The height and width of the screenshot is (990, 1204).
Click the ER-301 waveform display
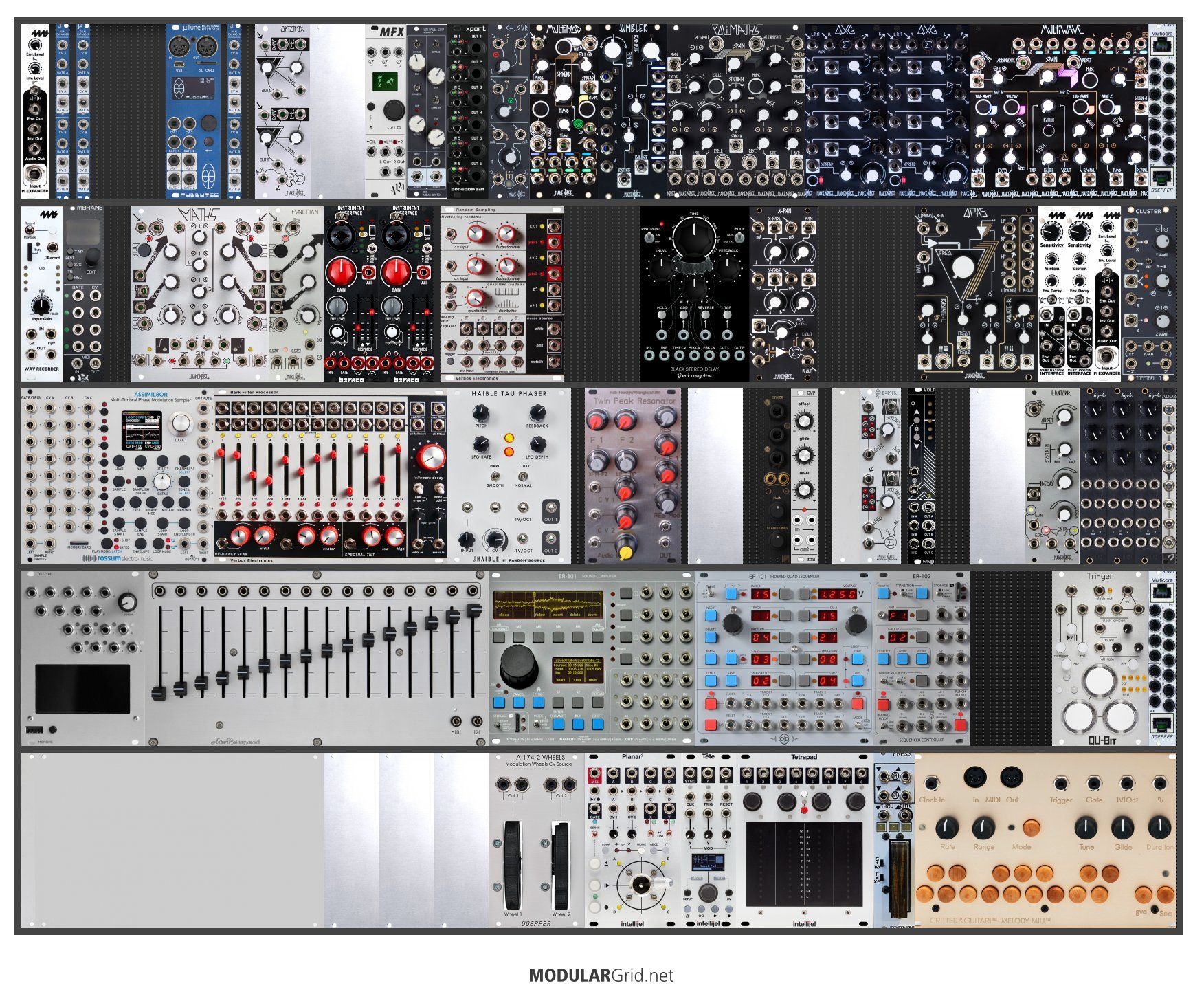(548, 604)
